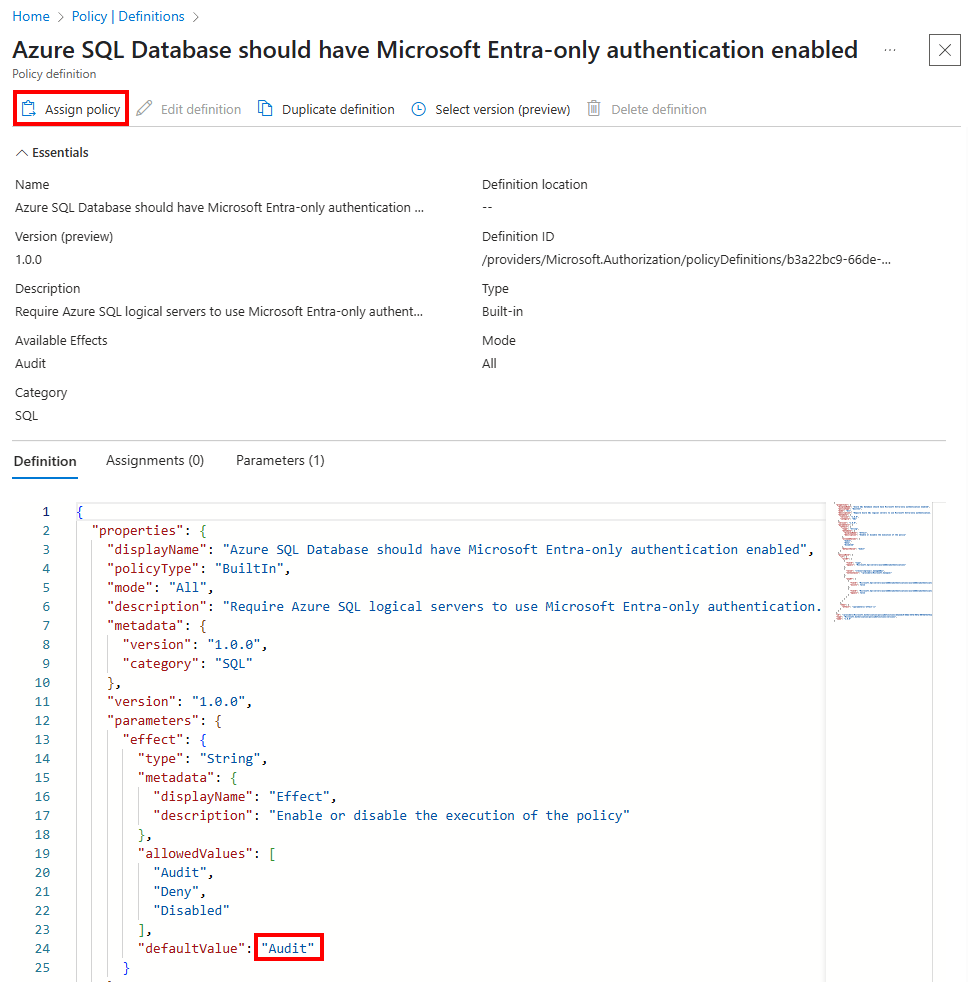
Task: Click the Assign policy checkmark icon
Action: (27, 109)
